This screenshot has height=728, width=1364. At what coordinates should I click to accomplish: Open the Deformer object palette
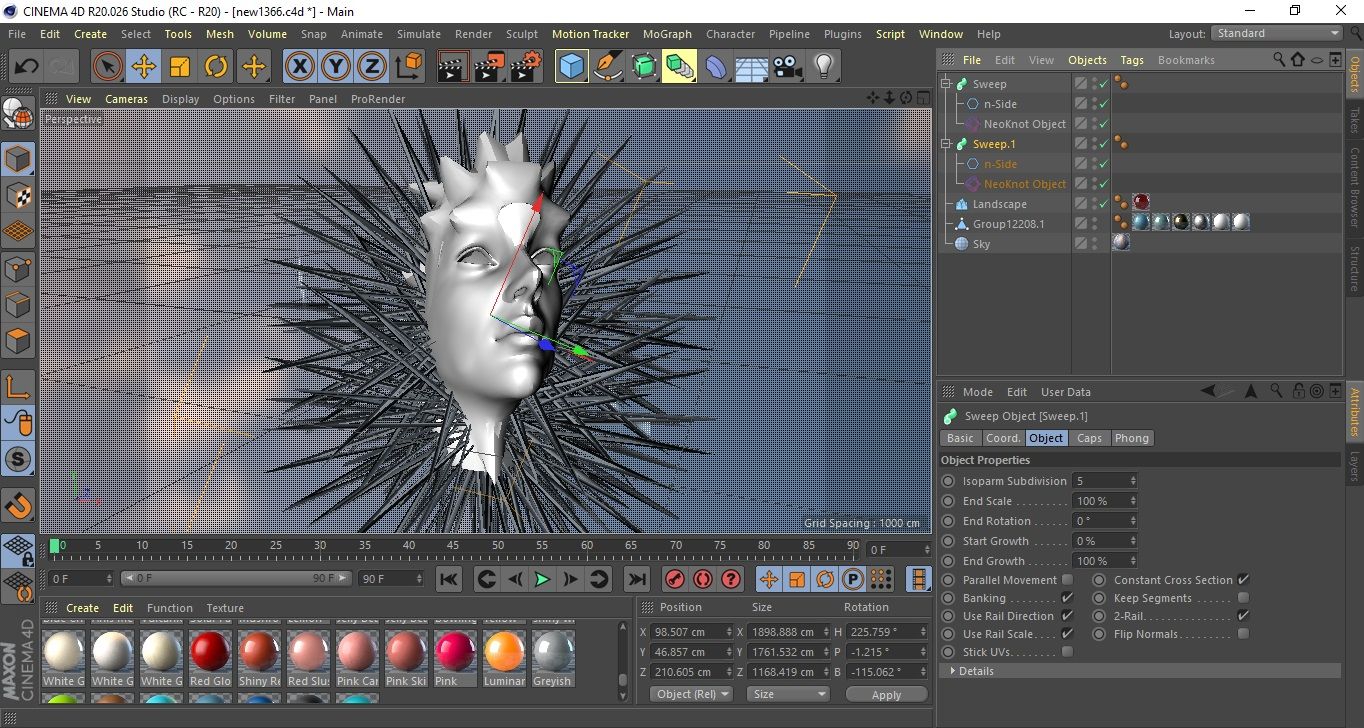[716, 67]
